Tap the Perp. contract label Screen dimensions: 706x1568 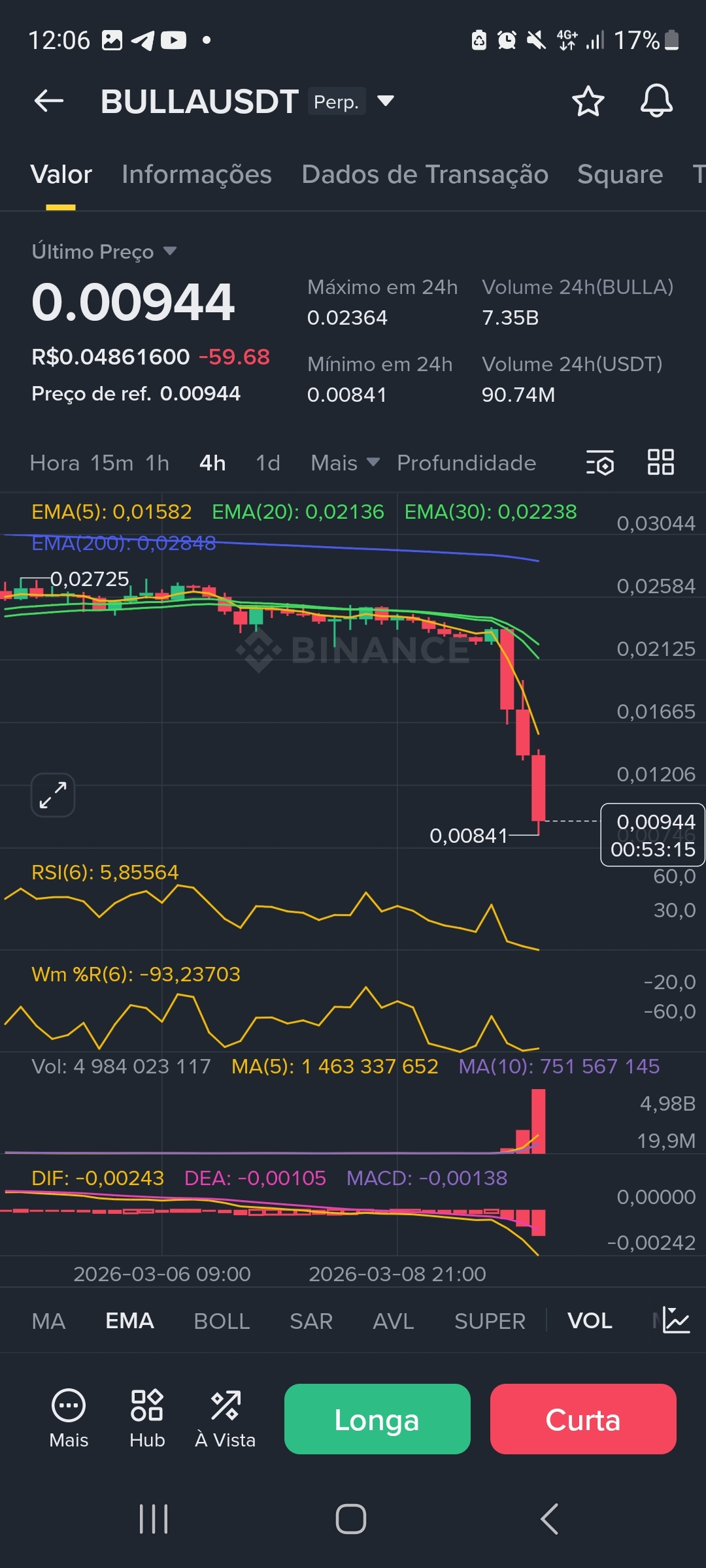tap(336, 101)
